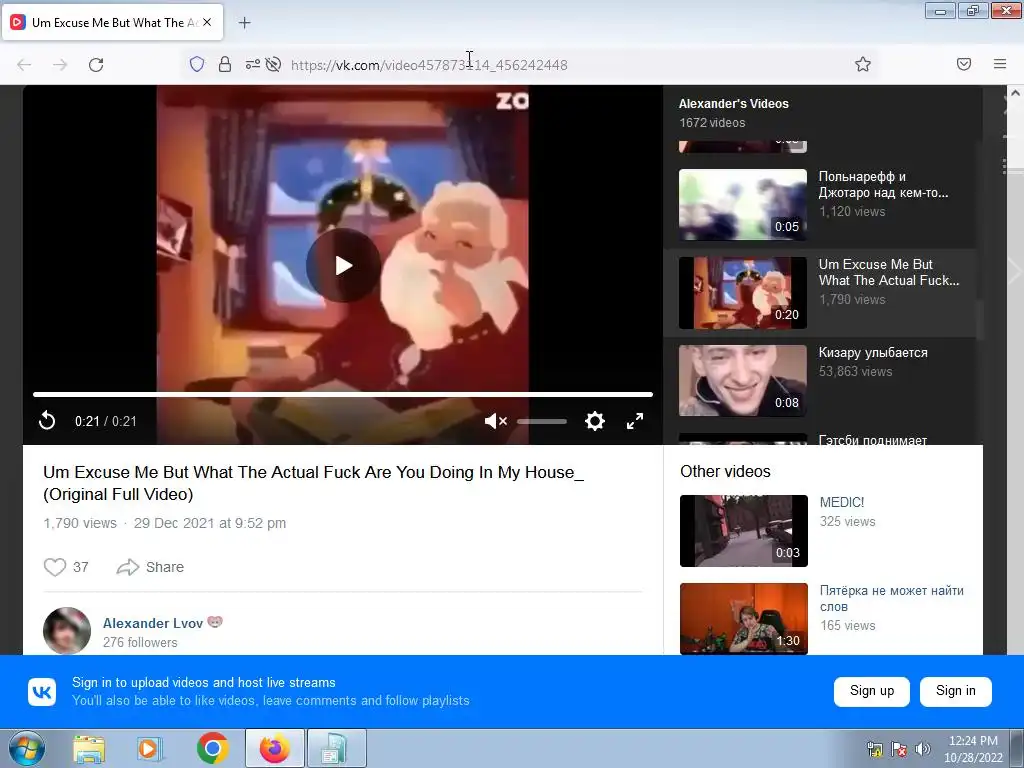This screenshot has height=768, width=1024.
Task: Click Польнарефф и Джотаро video title
Action: (x=883, y=184)
